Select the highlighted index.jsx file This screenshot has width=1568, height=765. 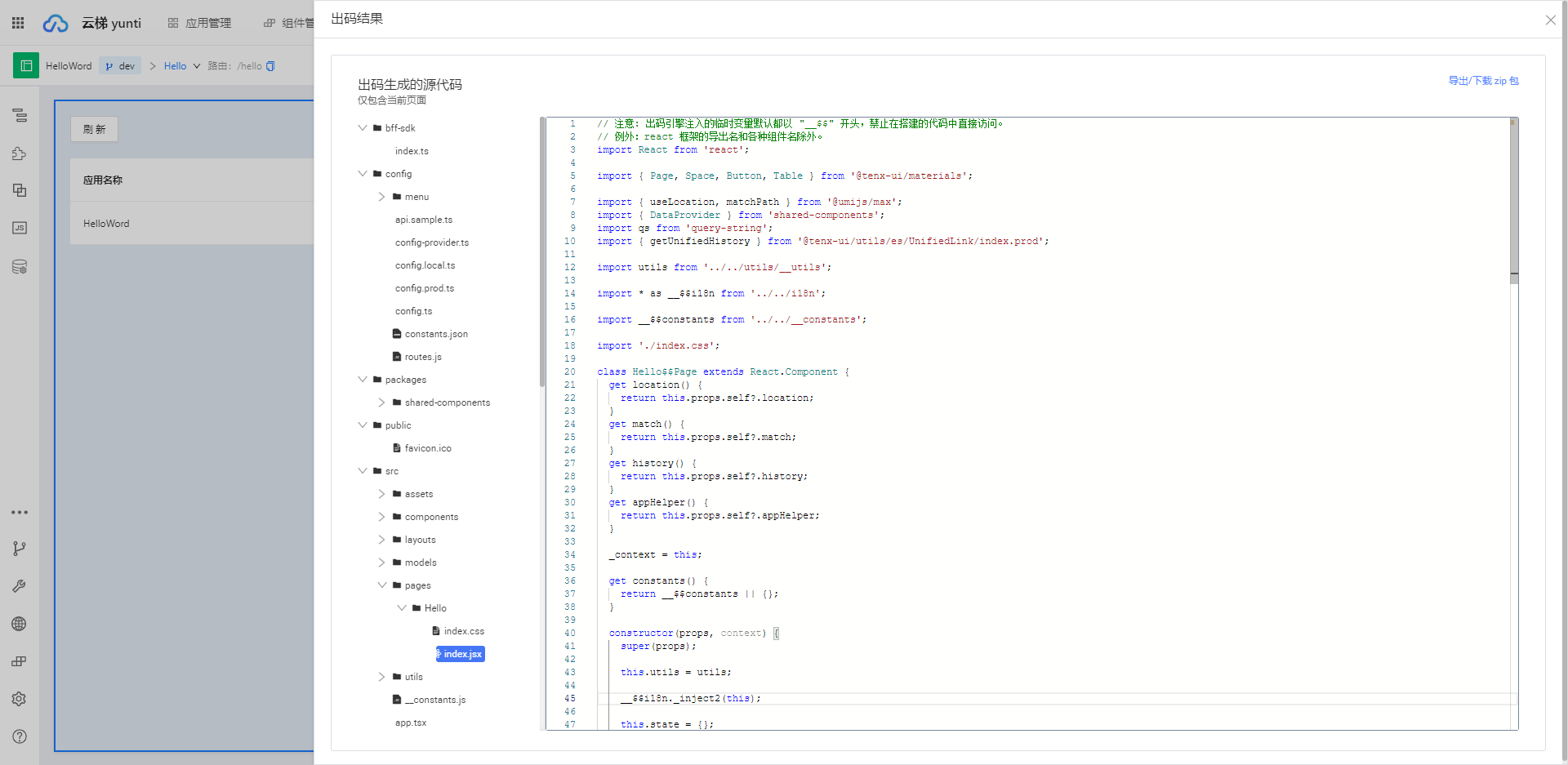[461, 654]
